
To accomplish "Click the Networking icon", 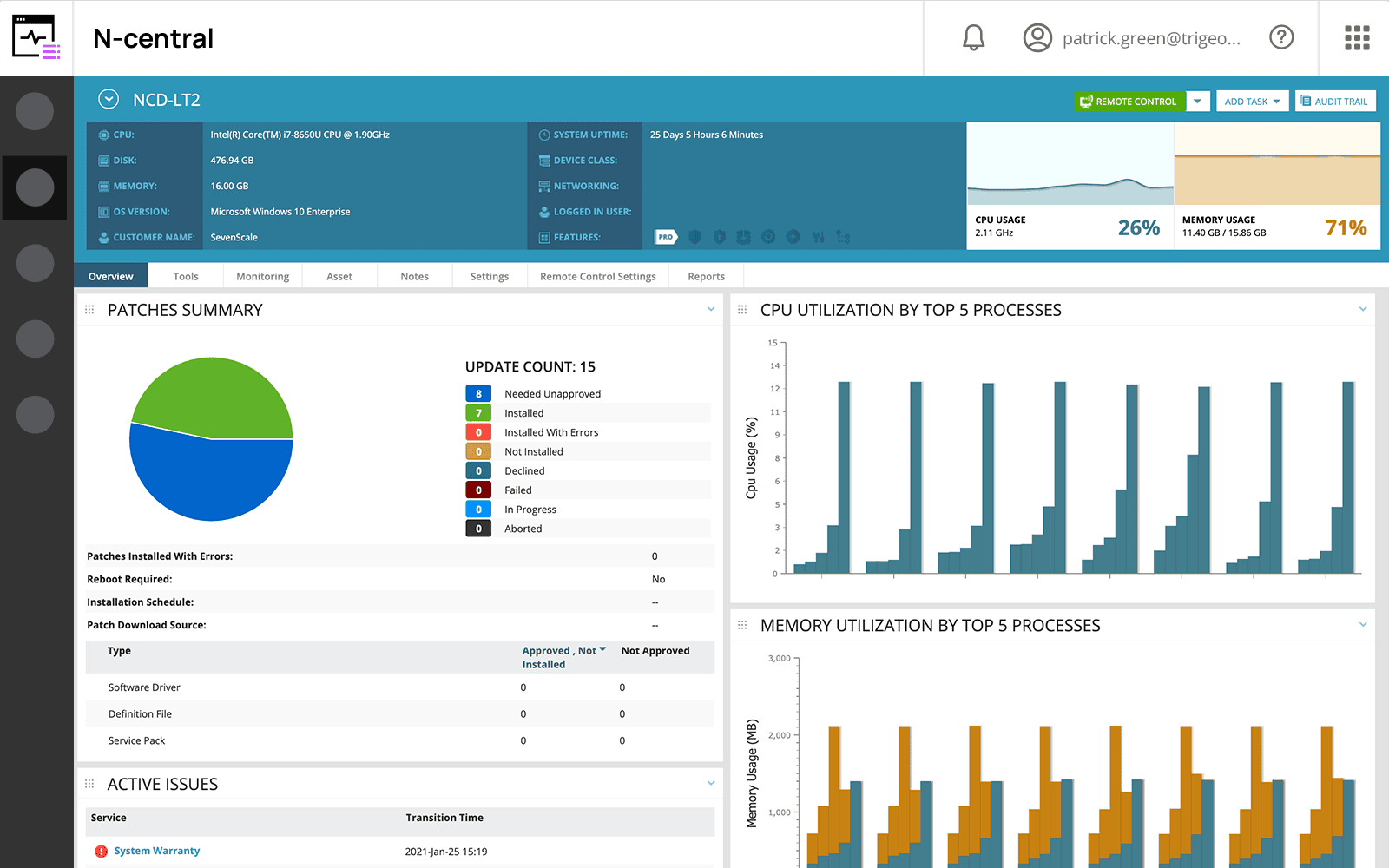I will [x=544, y=186].
